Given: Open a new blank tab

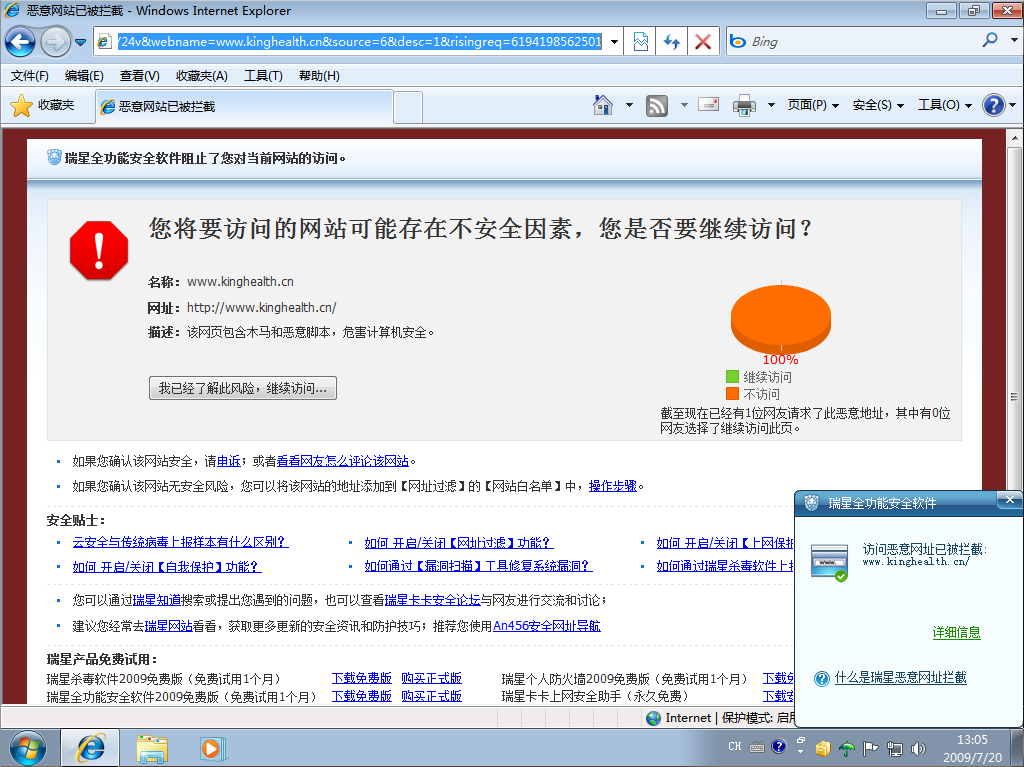Looking at the screenshot, I should point(408,107).
